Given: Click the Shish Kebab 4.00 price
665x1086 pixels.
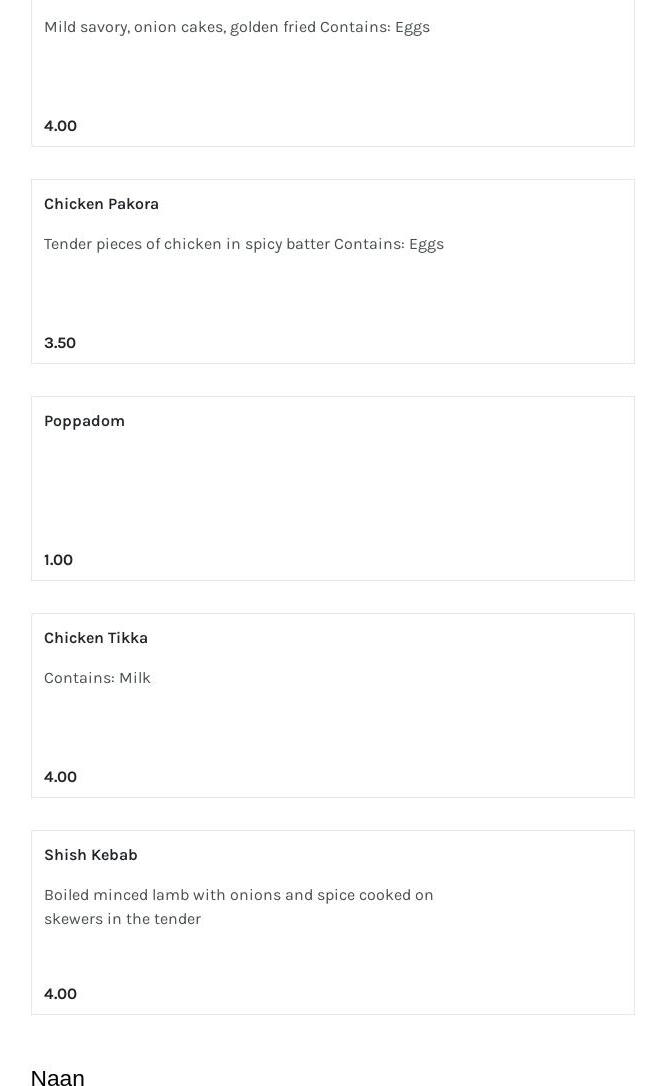Looking at the screenshot, I should (60, 994).
